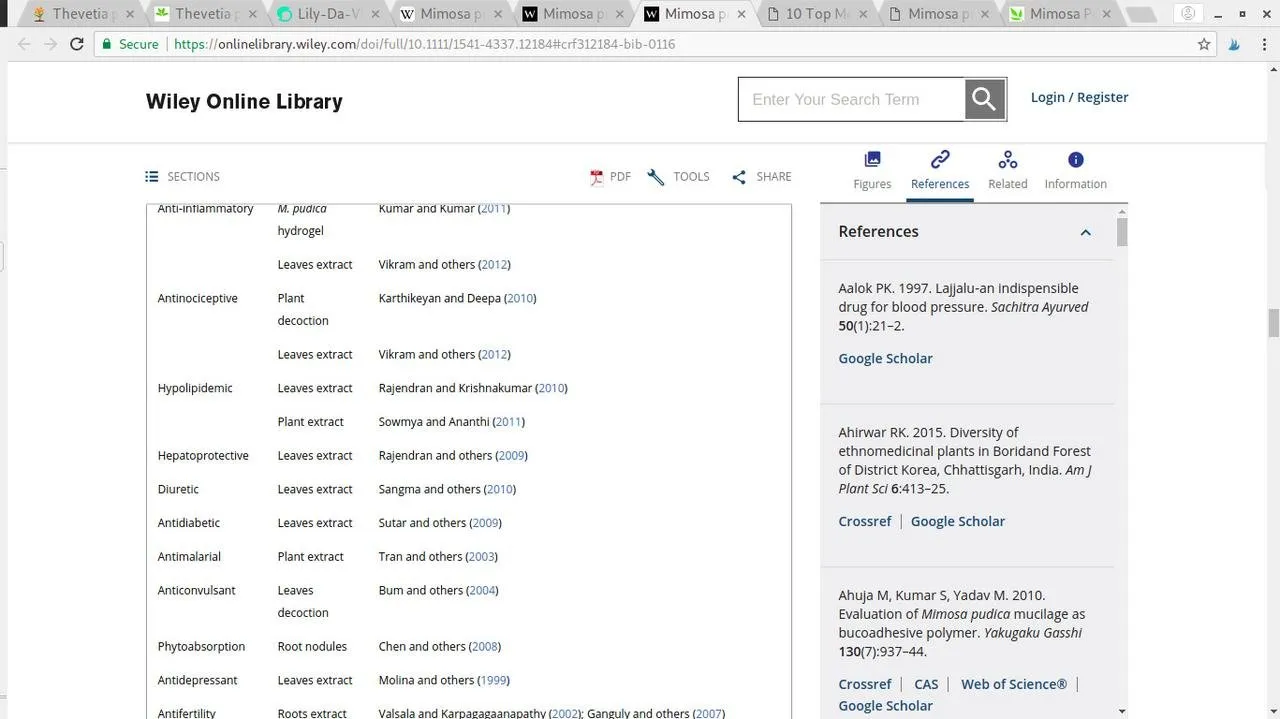Image resolution: width=1280 pixels, height=719 pixels.
Task: Open 2012 citation for Vikram antinociceptive row
Action: (494, 354)
